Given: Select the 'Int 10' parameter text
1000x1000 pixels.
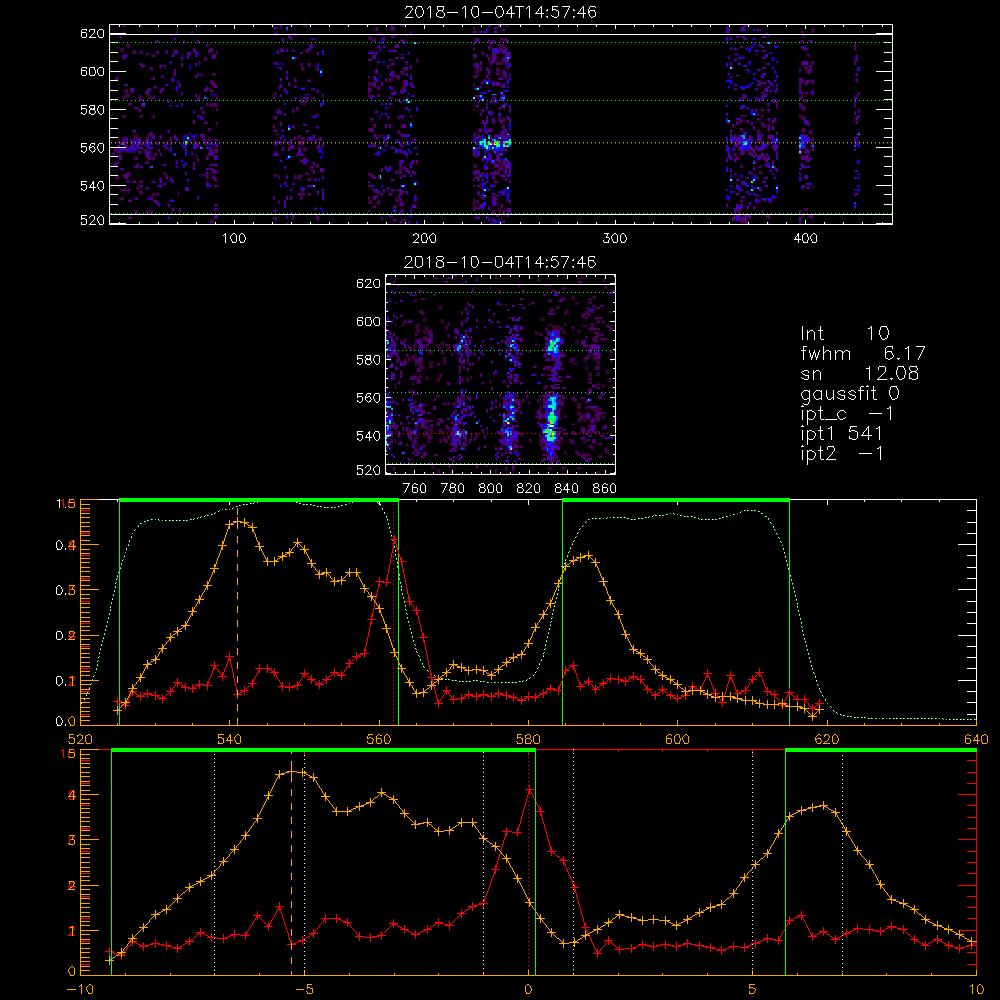Looking at the screenshot, I should [844, 334].
